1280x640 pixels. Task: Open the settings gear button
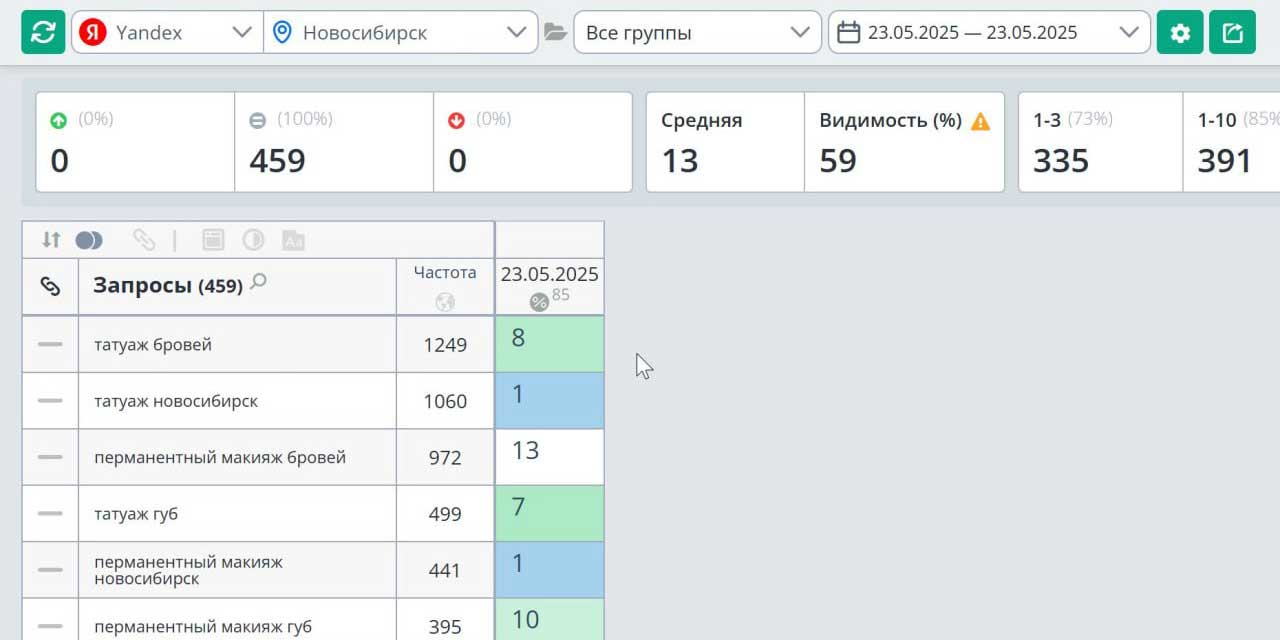pyautogui.click(x=1180, y=32)
